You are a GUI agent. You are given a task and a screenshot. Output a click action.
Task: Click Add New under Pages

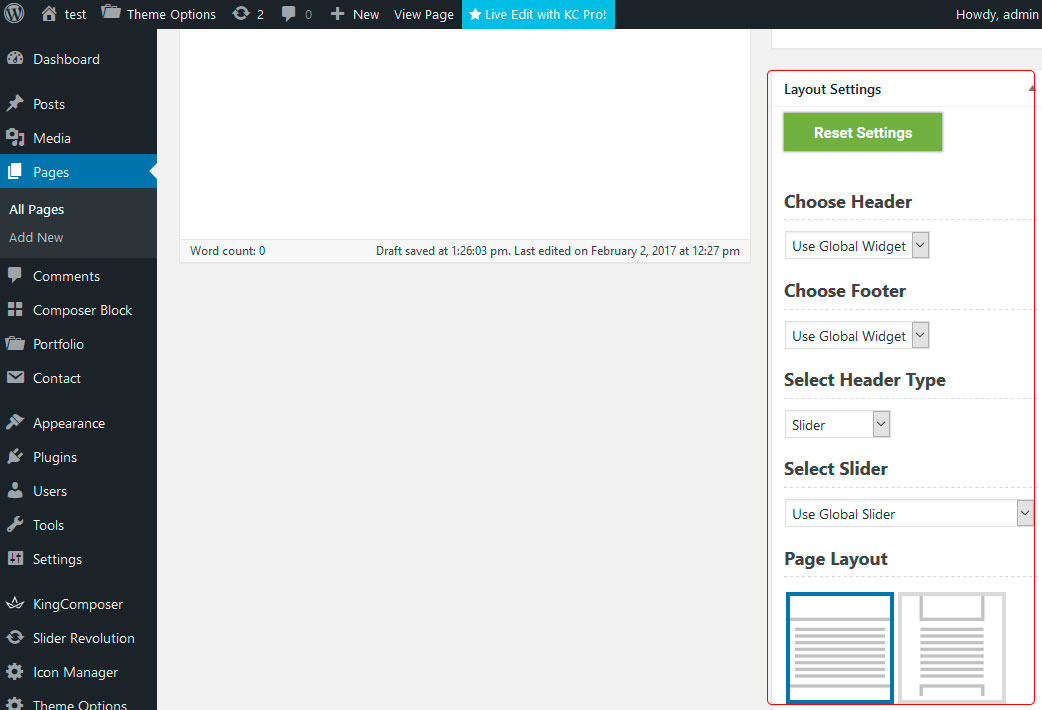click(x=36, y=237)
